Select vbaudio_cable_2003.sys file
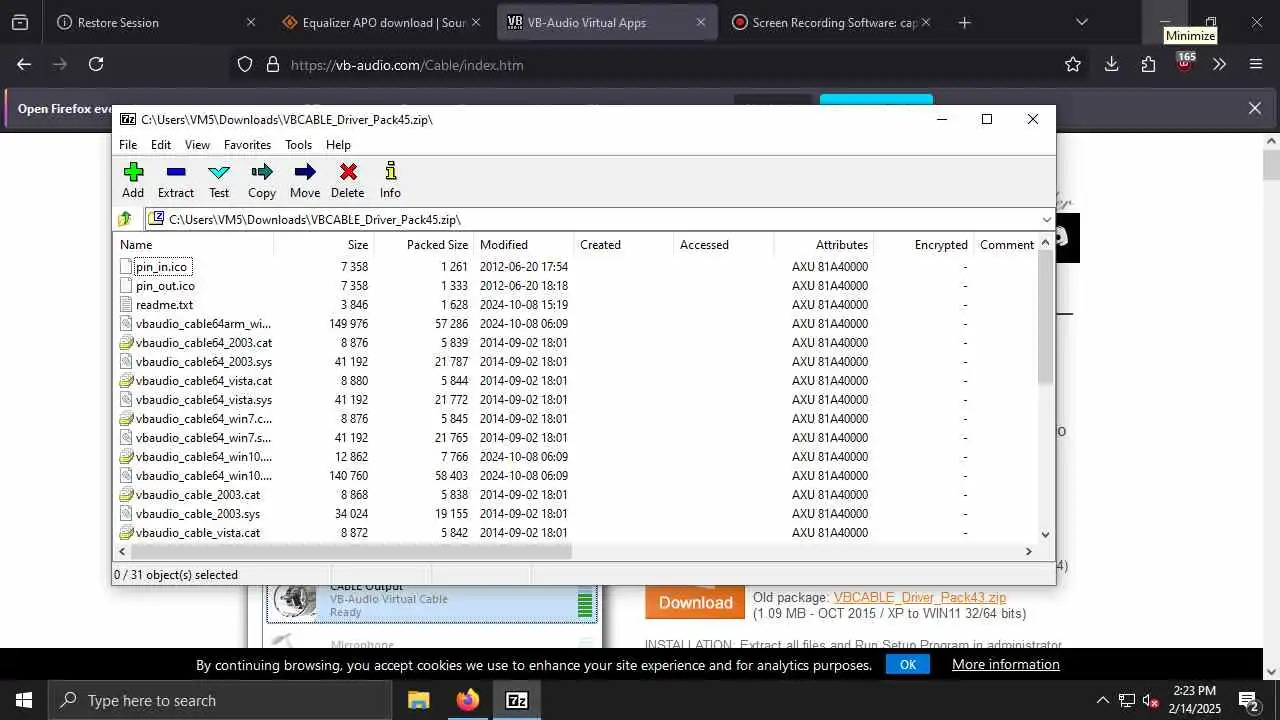1280x720 pixels. tap(198, 514)
